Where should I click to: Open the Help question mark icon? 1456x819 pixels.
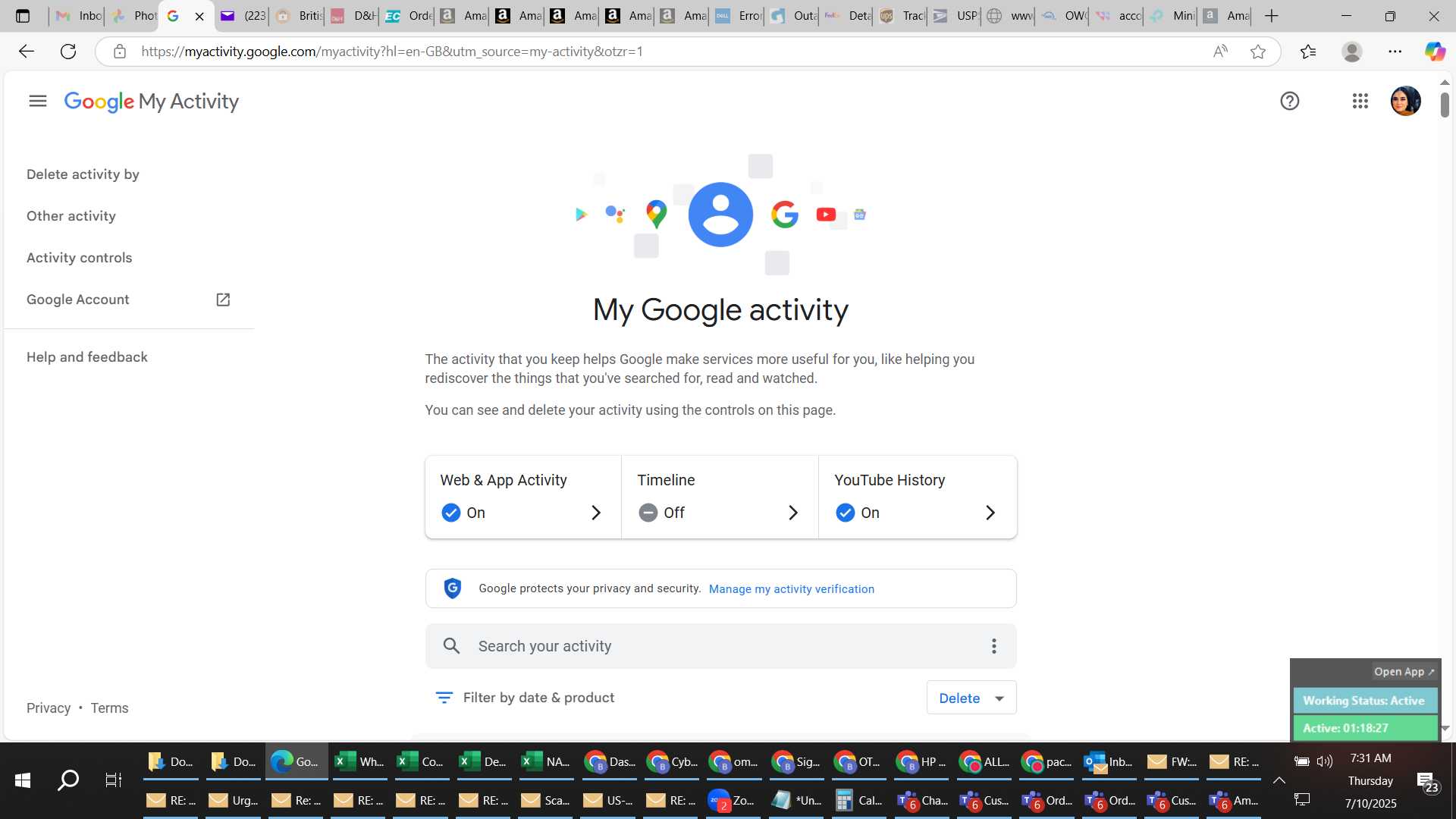pyautogui.click(x=1289, y=101)
